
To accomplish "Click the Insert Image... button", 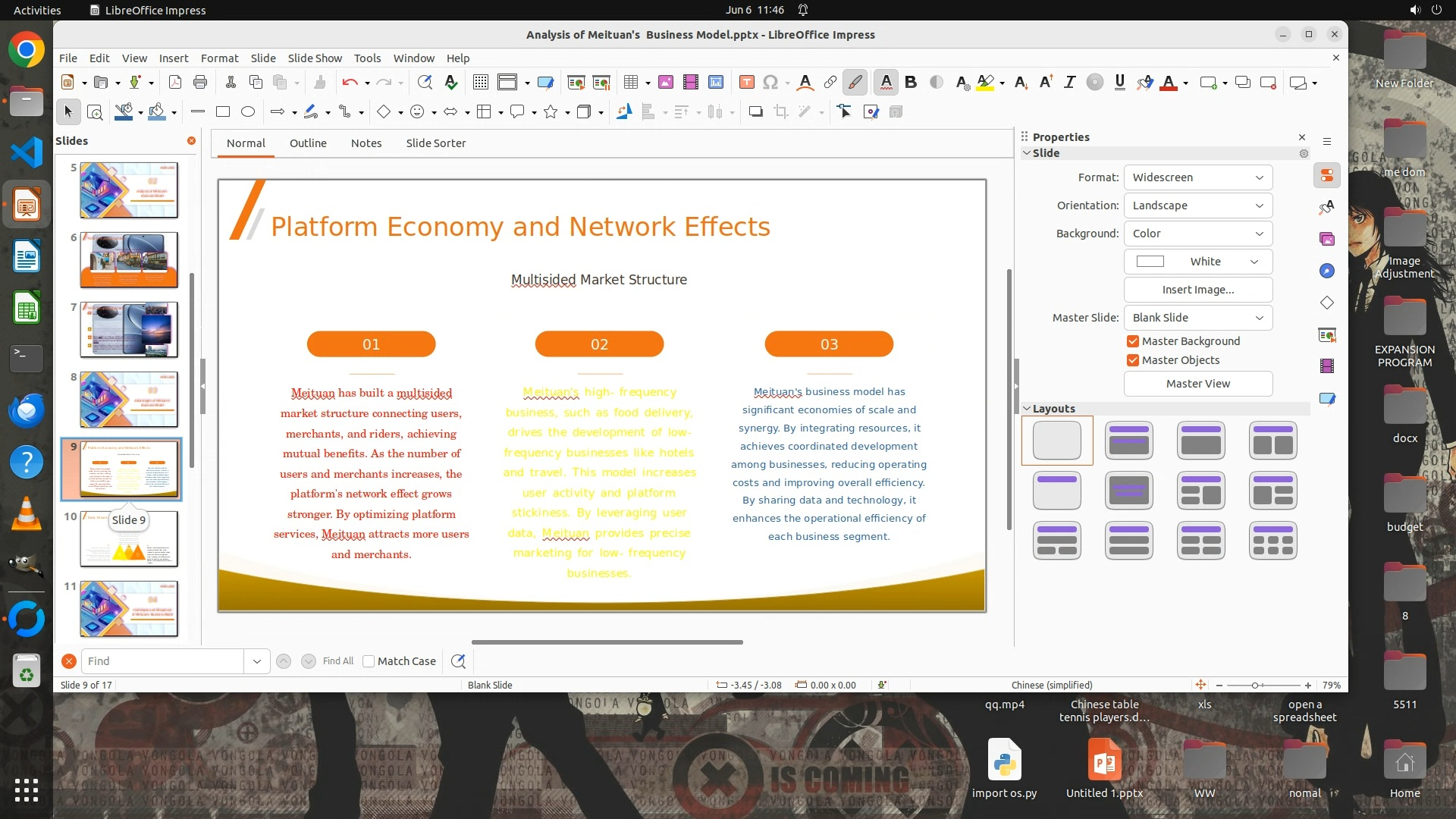I will [x=1197, y=290].
